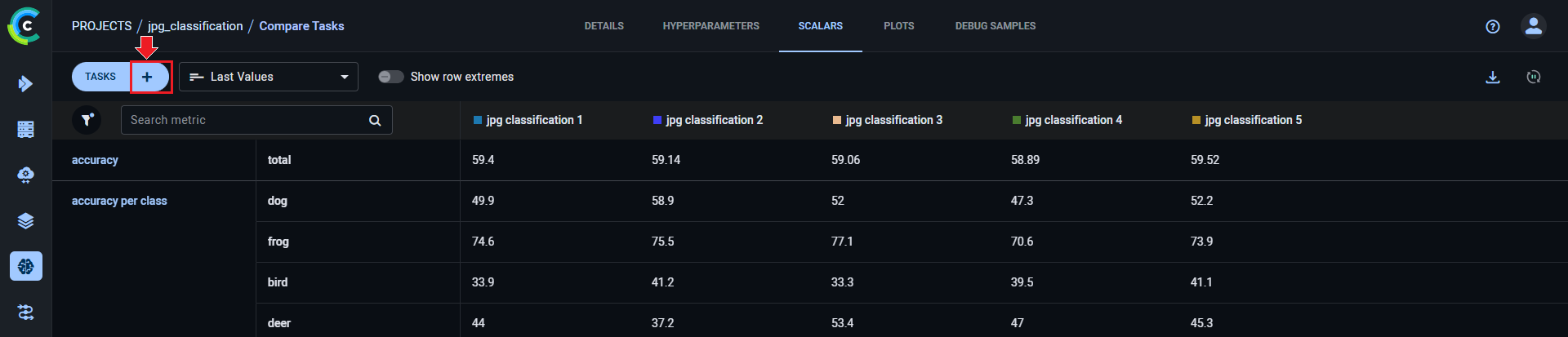The height and width of the screenshot is (337, 1568).
Task: Click the plus icon to add tasks
Action: click(147, 77)
